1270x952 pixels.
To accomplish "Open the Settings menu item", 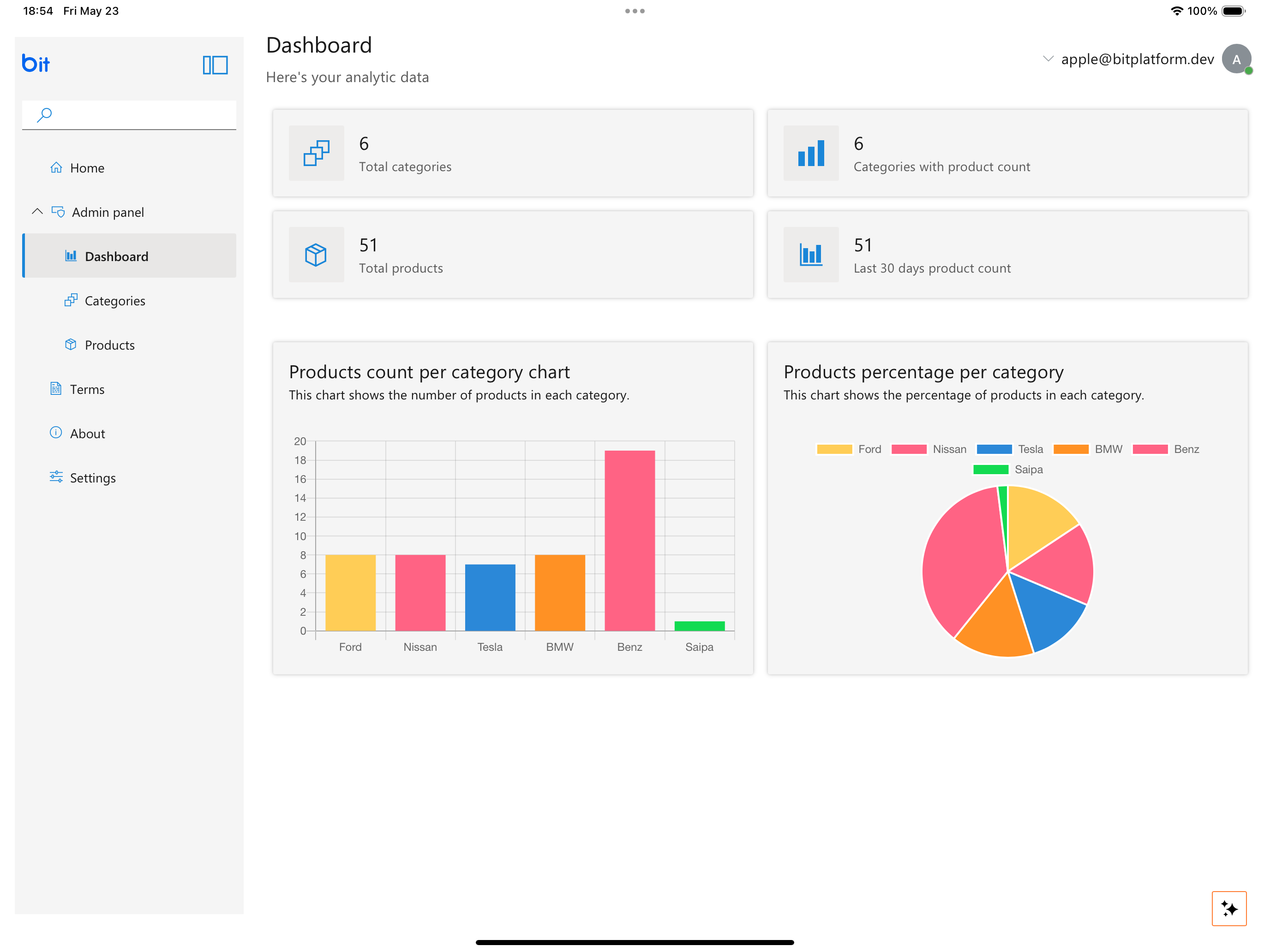I will coord(129,477).
